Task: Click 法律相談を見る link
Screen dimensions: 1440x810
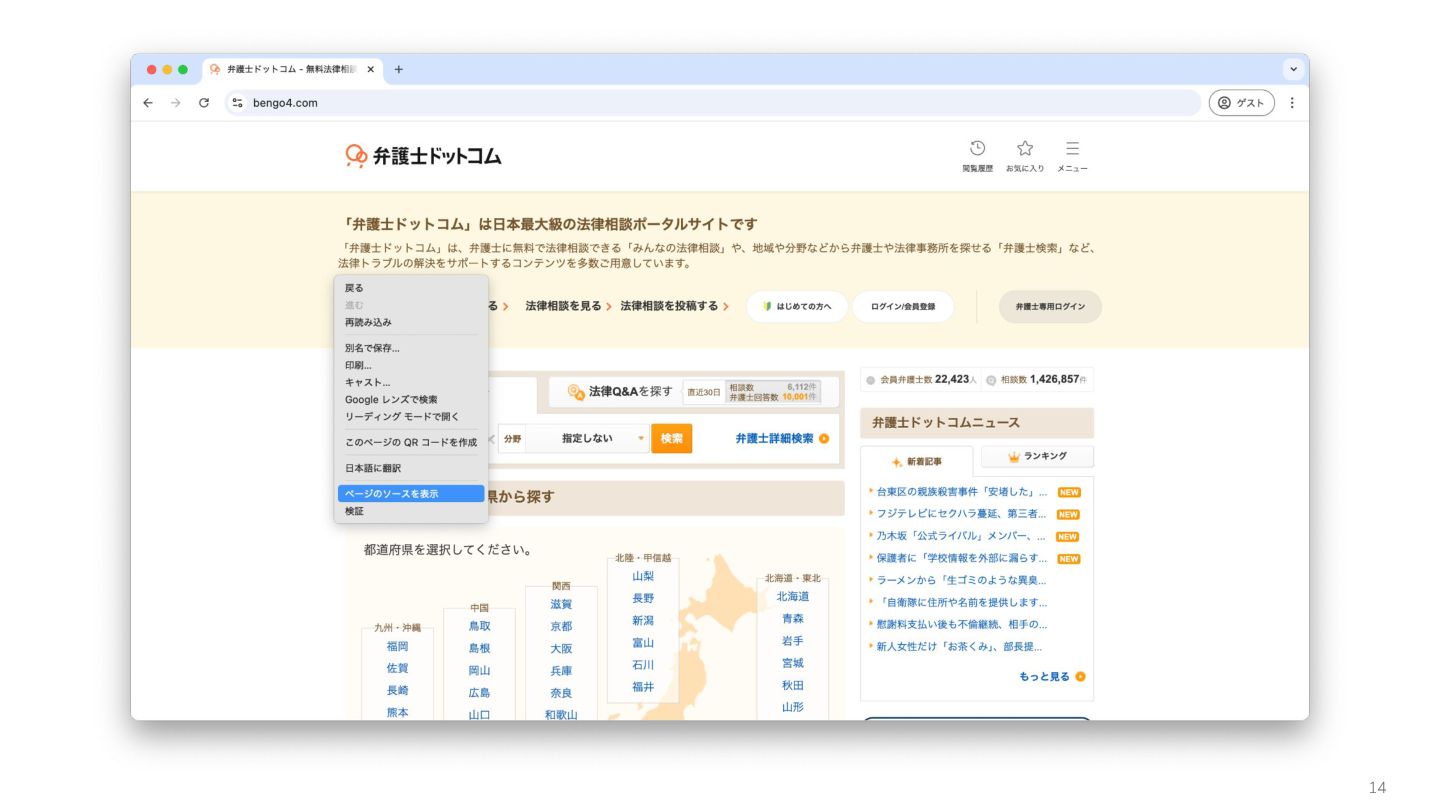Action: (564, 306)
